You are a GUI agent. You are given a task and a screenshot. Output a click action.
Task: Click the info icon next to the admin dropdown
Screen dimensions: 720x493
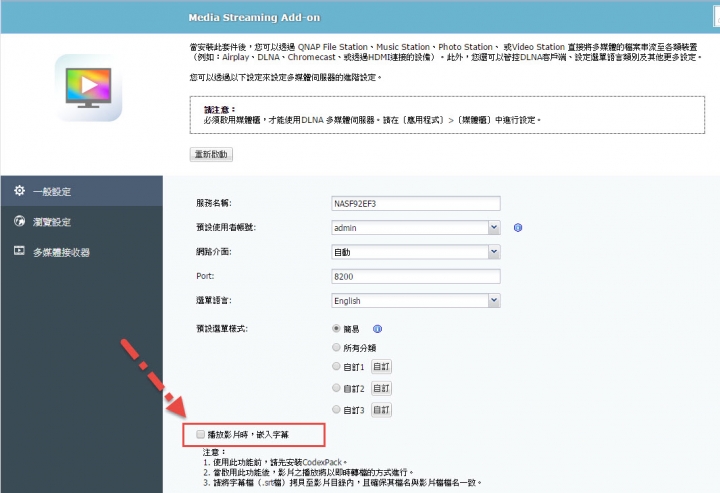518,228
